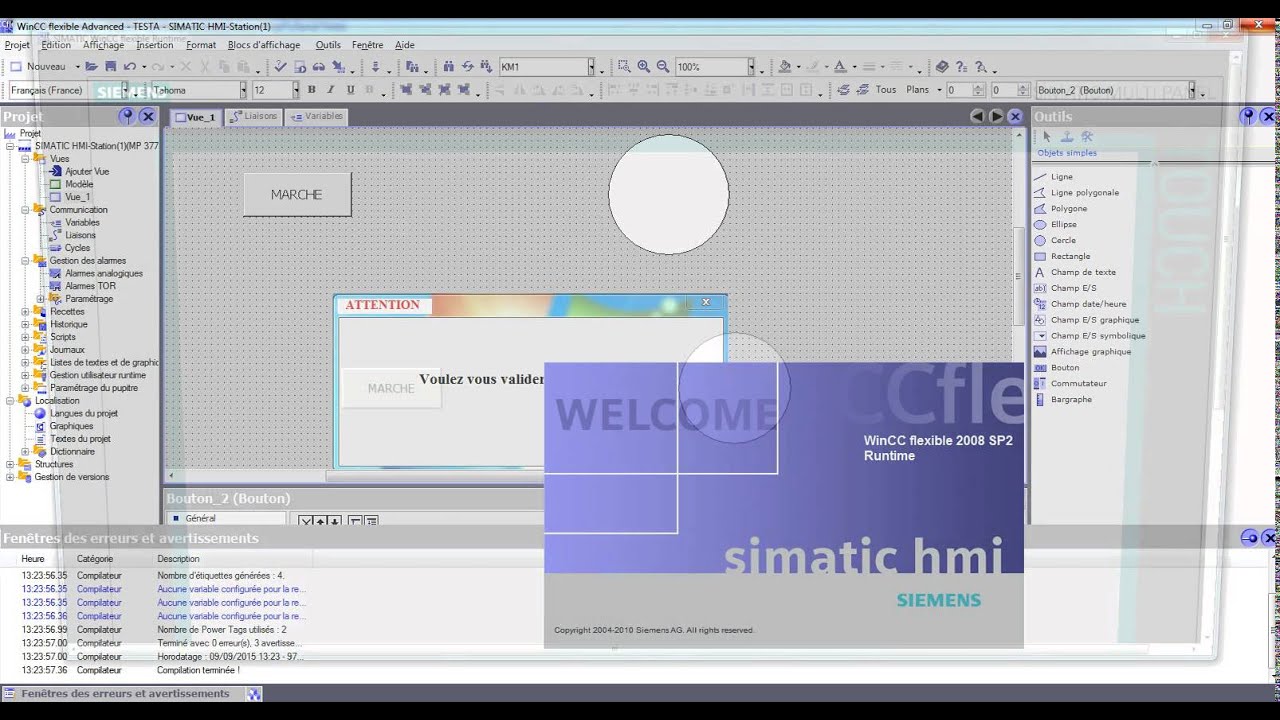Open the Projet menu
The height and width of the screenshot is (720, 1280).
(17, 45)
